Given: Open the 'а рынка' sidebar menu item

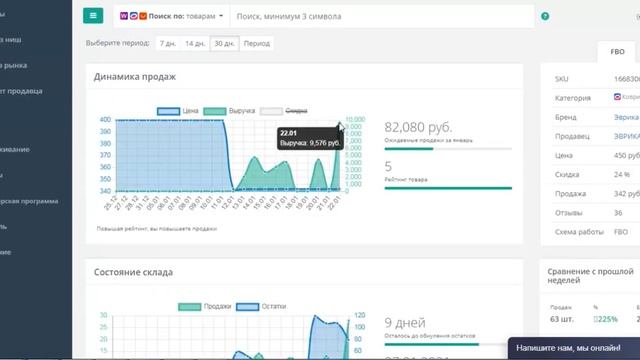Looking at the screenshot, I should point(13,65).
